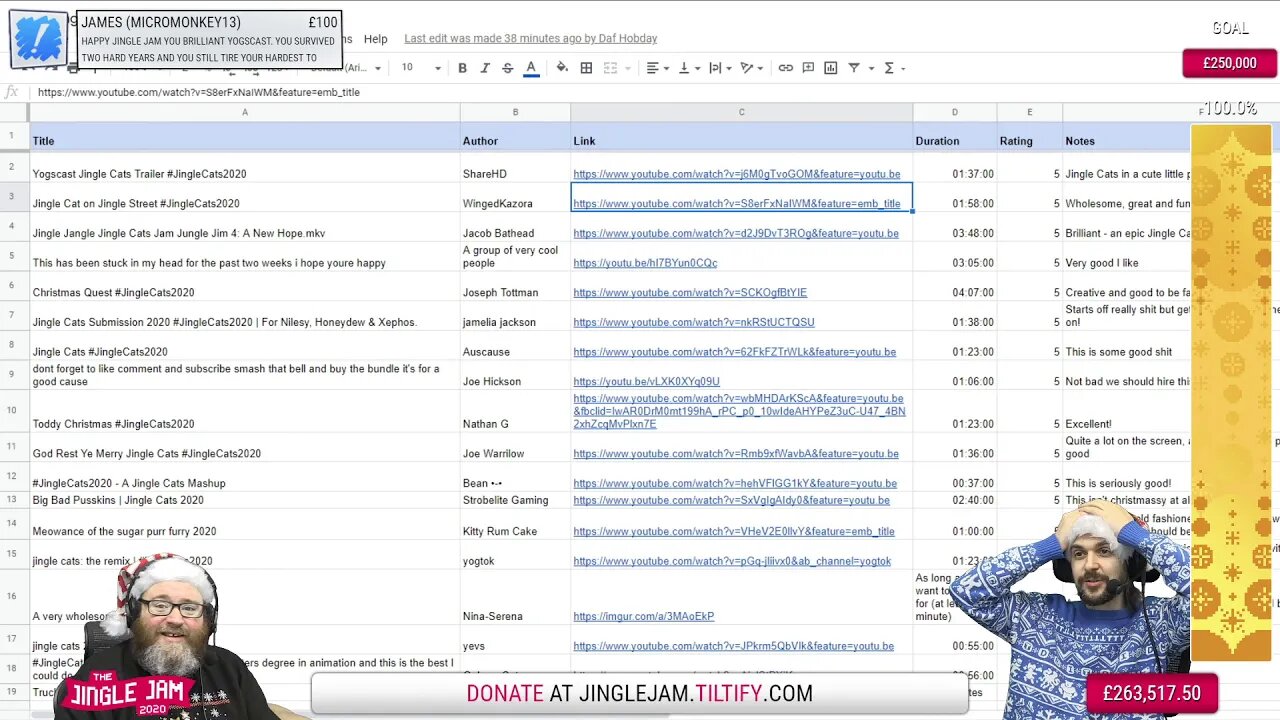Select column A header

point(245,112)
